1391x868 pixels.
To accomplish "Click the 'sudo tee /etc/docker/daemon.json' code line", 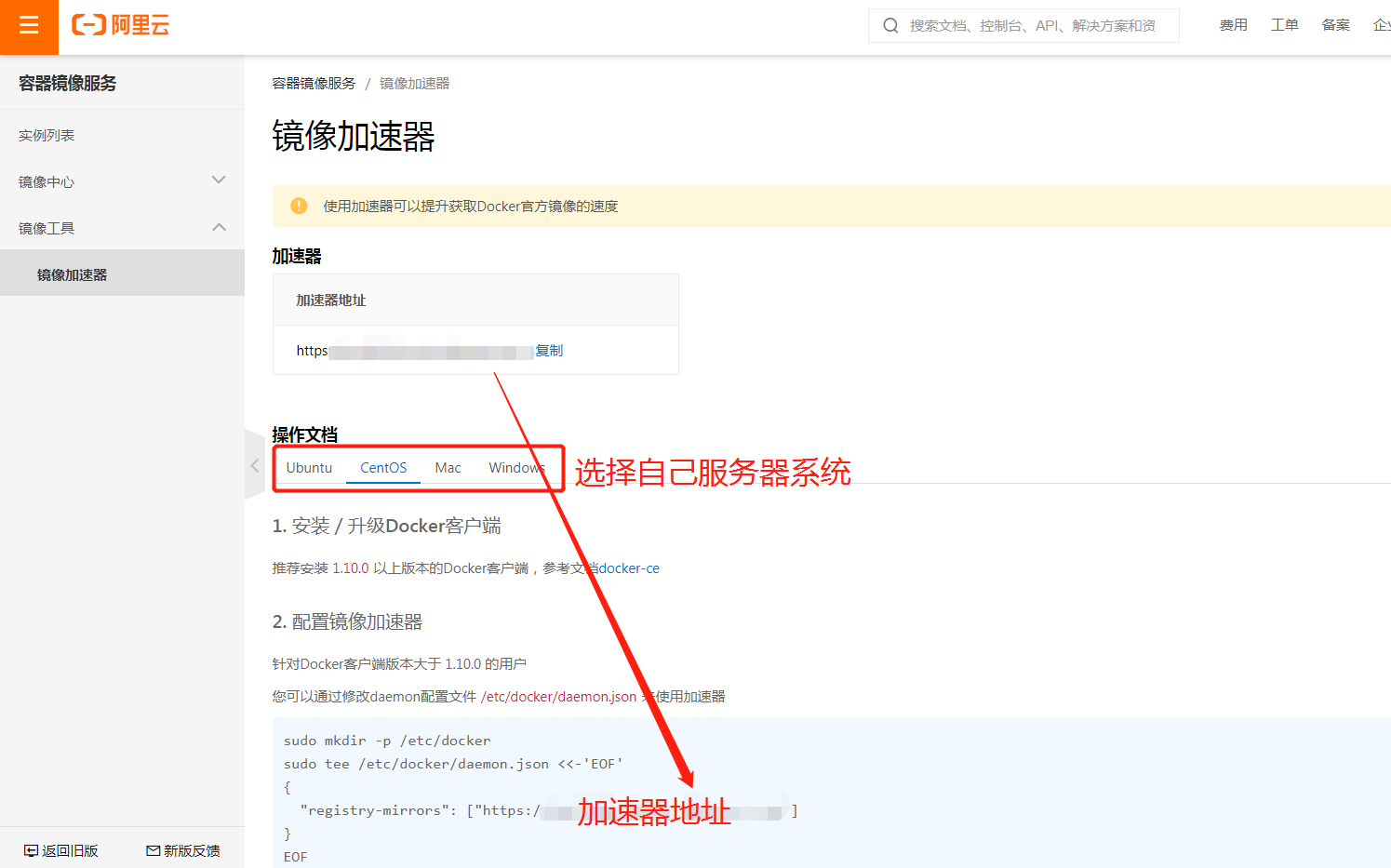I will [x=453, y=764].
